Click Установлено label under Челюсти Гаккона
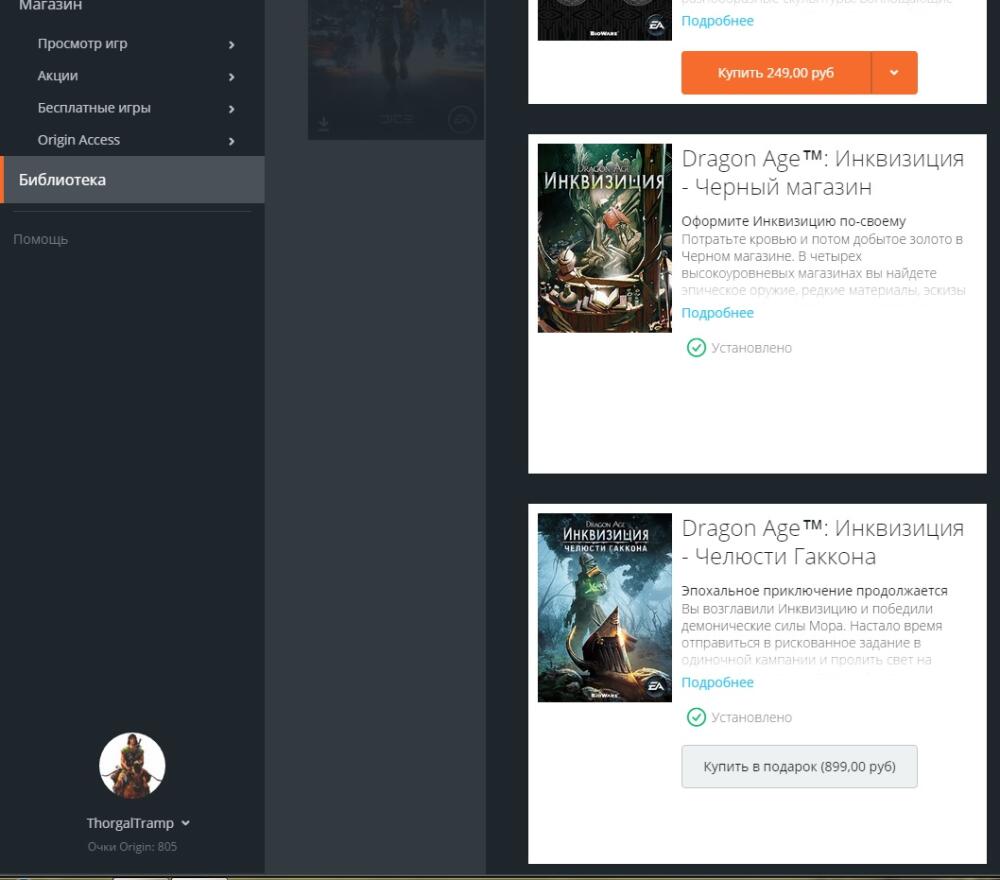1000x880 pixels. [751, 717]
